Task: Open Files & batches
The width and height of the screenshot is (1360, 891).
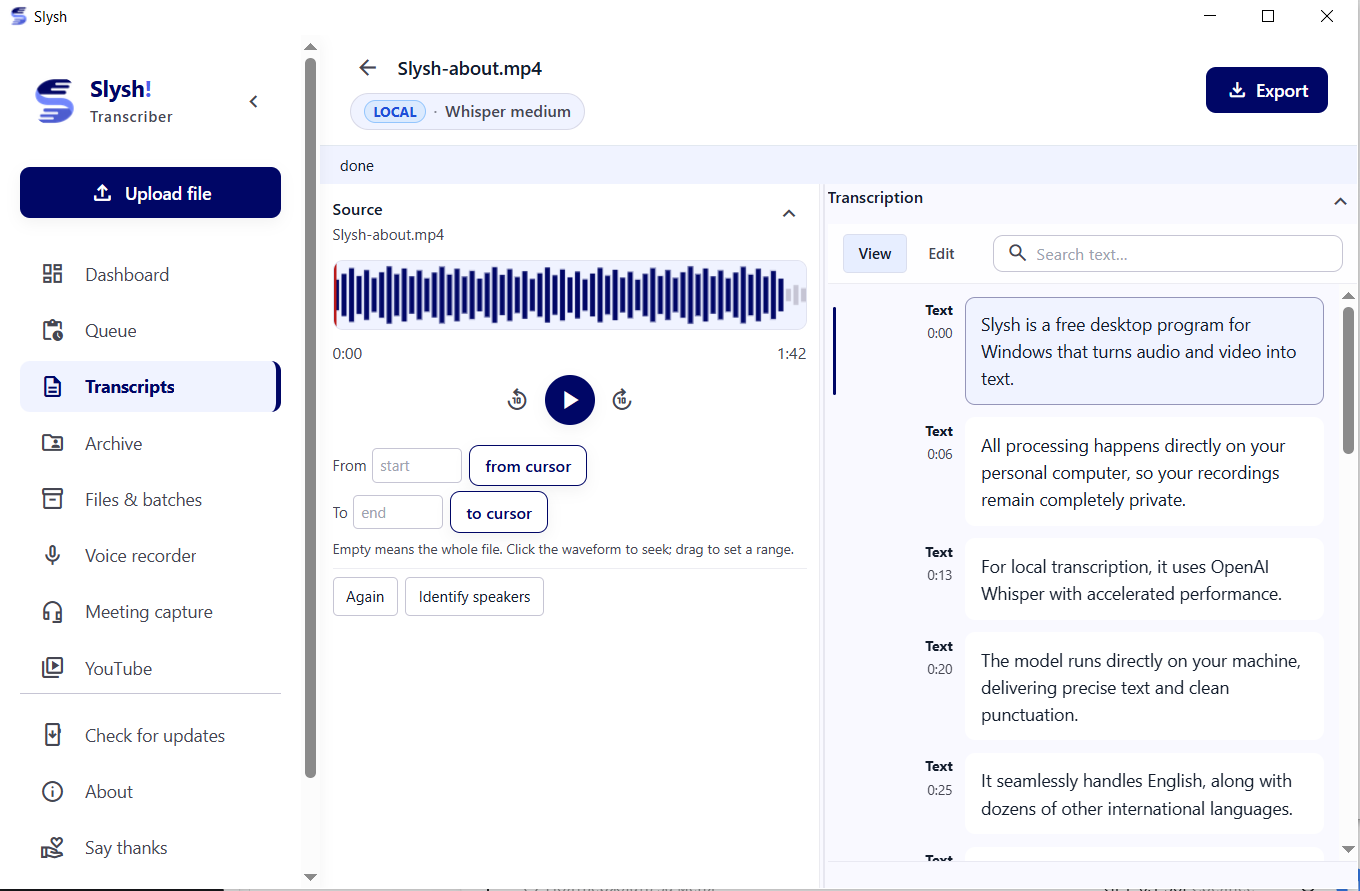Action: 150,499
